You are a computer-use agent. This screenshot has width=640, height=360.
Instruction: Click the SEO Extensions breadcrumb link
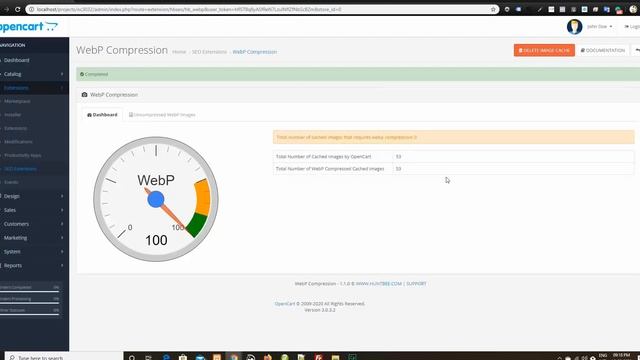click(209, 52)
